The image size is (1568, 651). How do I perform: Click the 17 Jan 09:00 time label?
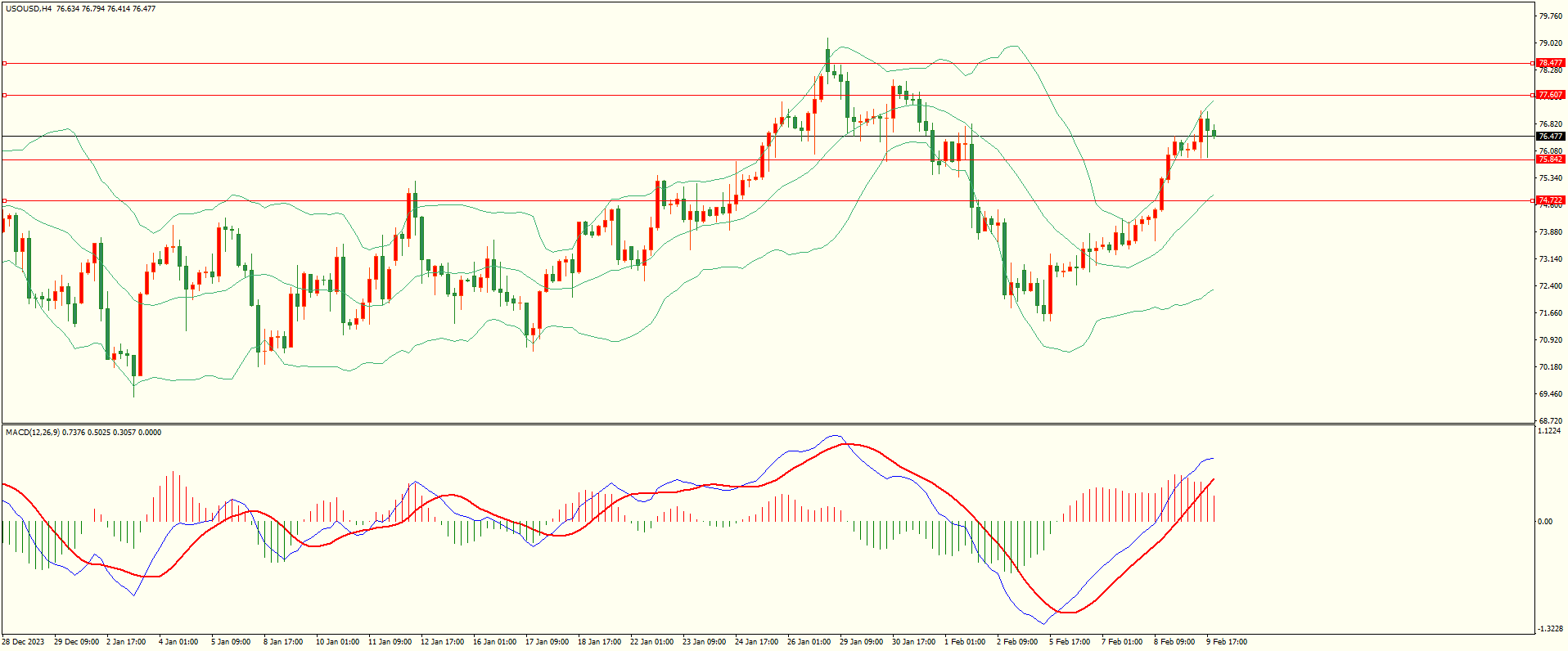547,642
